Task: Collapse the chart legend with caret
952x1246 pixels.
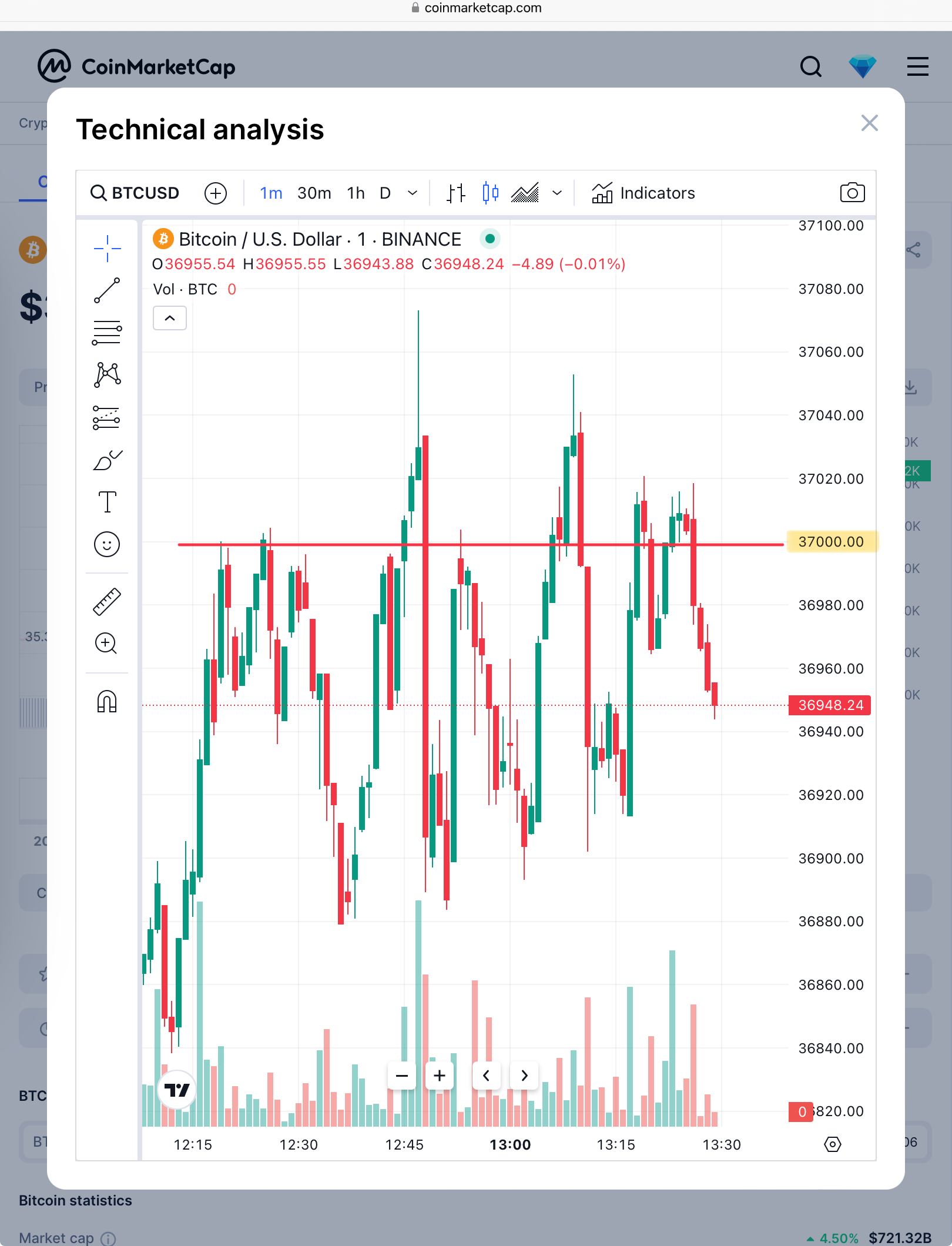Action: pyautogui.click(x=170, y=318)
